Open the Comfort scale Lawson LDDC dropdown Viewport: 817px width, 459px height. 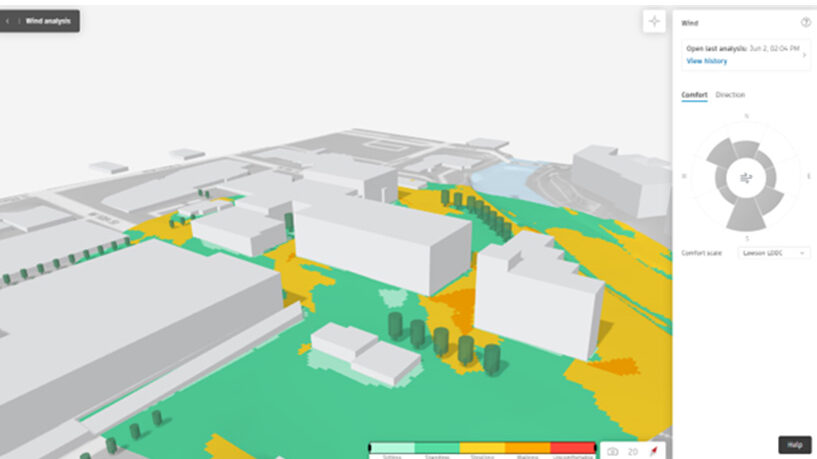point(773,254)
